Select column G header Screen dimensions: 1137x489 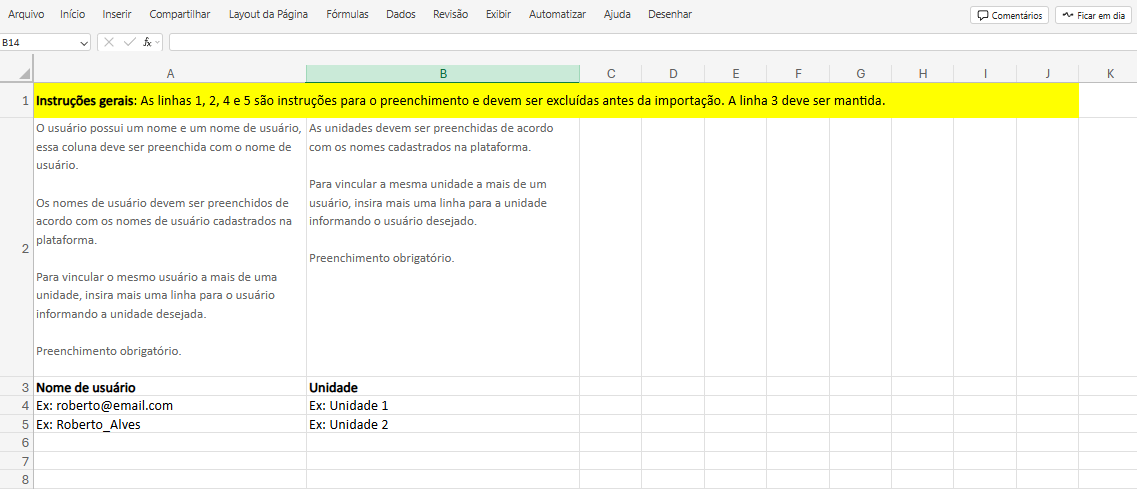(860, 73)
